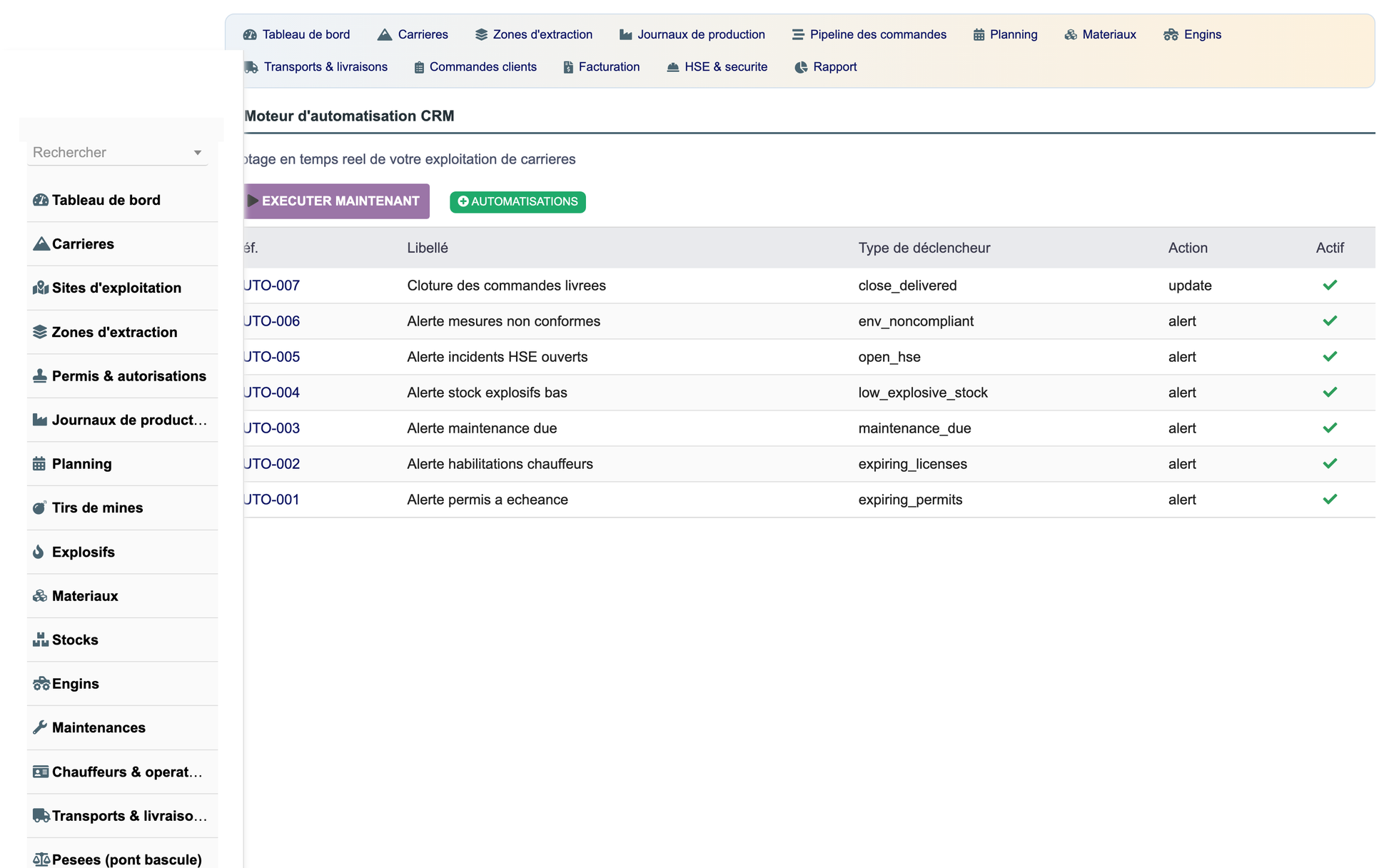1389x868 pixels.
Task: Open automation reference AUTO-003
Action: click(x=271, y=428)
